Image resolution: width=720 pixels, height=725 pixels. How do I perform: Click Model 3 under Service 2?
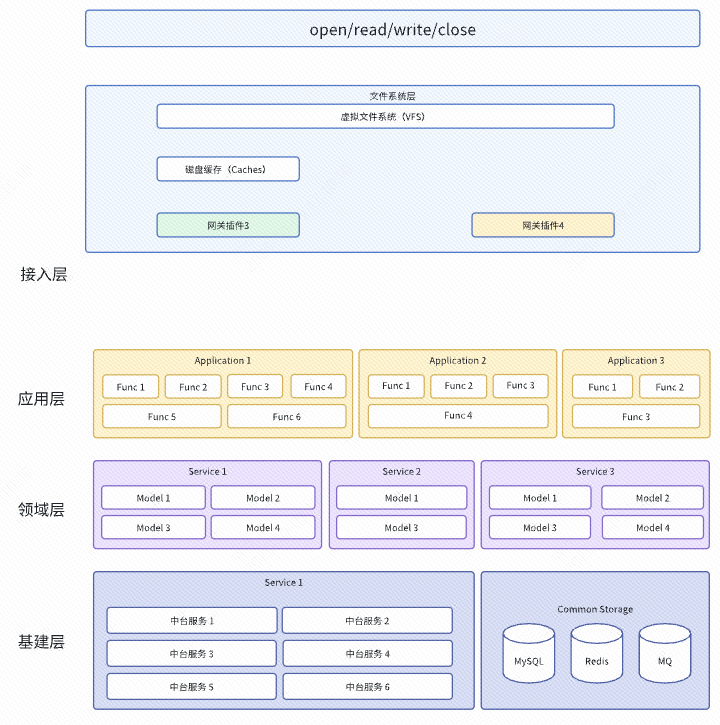pos(401,527)
